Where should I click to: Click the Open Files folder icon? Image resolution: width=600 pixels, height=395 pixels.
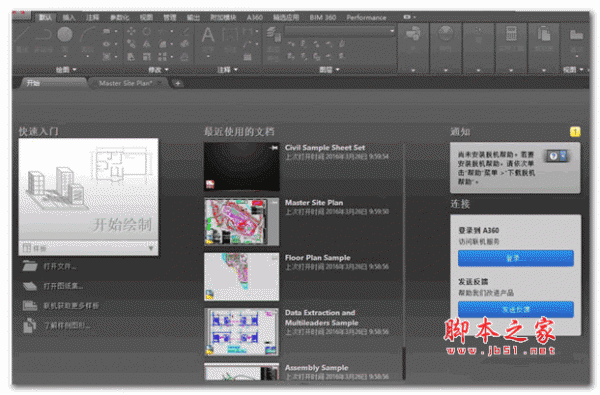click(x=29, y=266)
